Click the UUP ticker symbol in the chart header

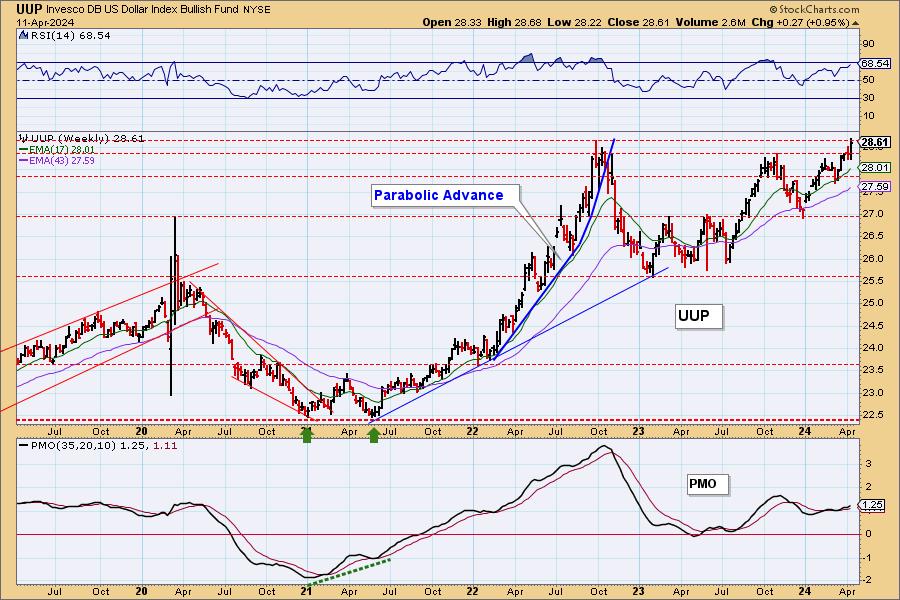(29, 9)
